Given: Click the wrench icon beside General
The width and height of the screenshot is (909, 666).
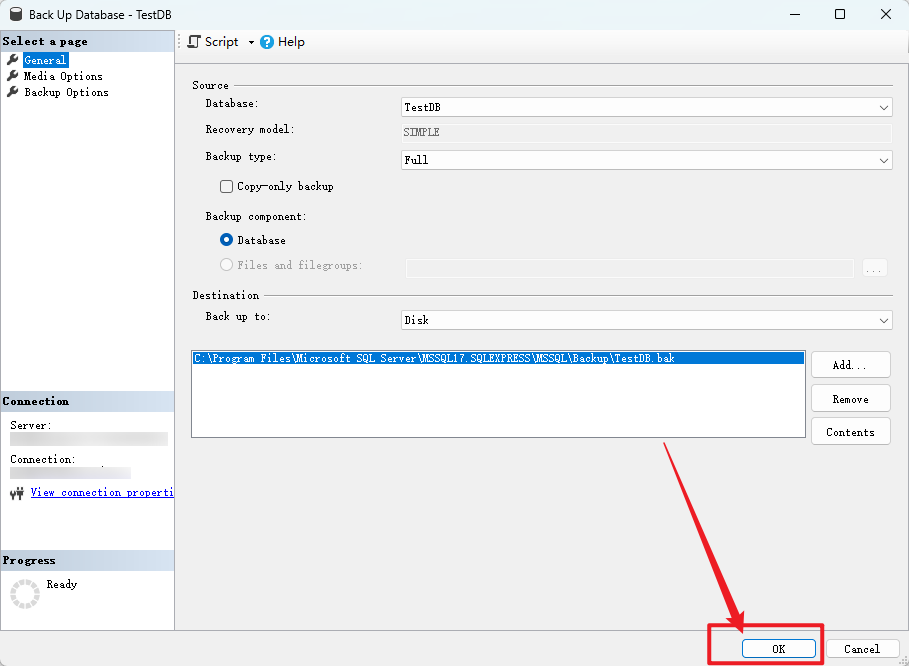Looking at the screenshot, I should [x=13, y=60].
